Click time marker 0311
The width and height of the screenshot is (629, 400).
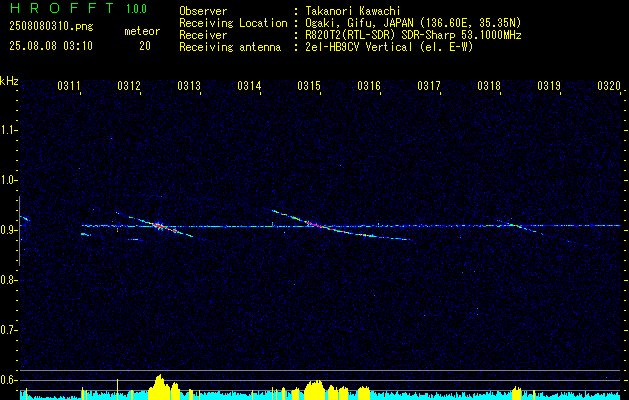pos(69,86)
